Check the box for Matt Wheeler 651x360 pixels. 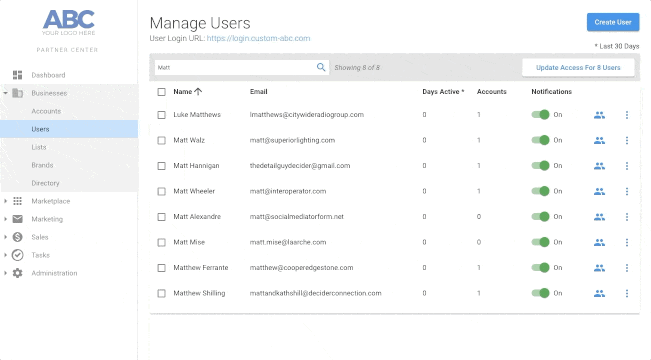coord(162,191)
